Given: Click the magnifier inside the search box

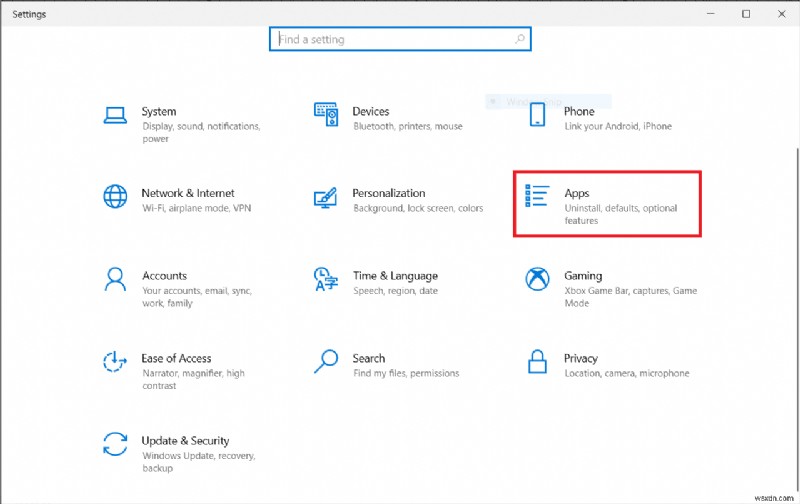Looking at the screenshot, I should pyautogui.click(x=519, y=40).
